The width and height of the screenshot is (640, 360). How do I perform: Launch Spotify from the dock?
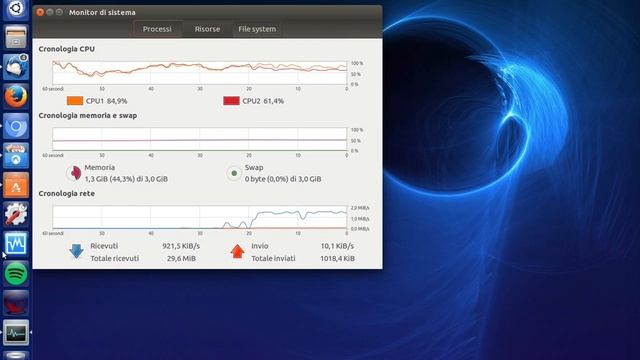coord(16,273)
